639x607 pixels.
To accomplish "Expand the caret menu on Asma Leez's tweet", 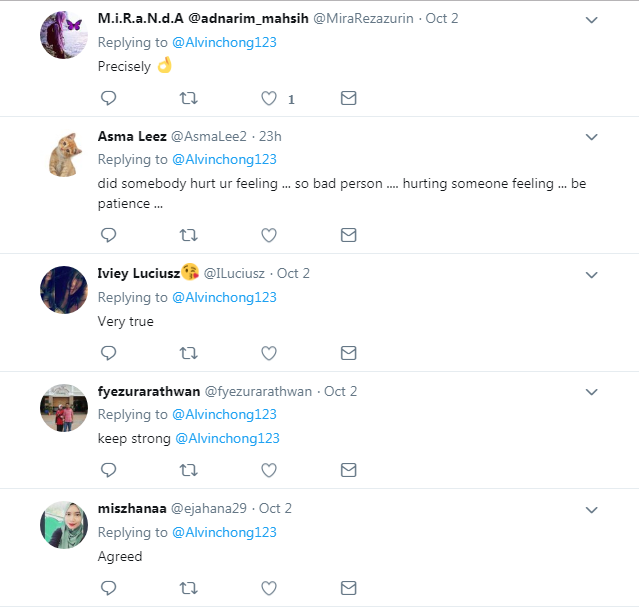I will [x=591, y=137].
